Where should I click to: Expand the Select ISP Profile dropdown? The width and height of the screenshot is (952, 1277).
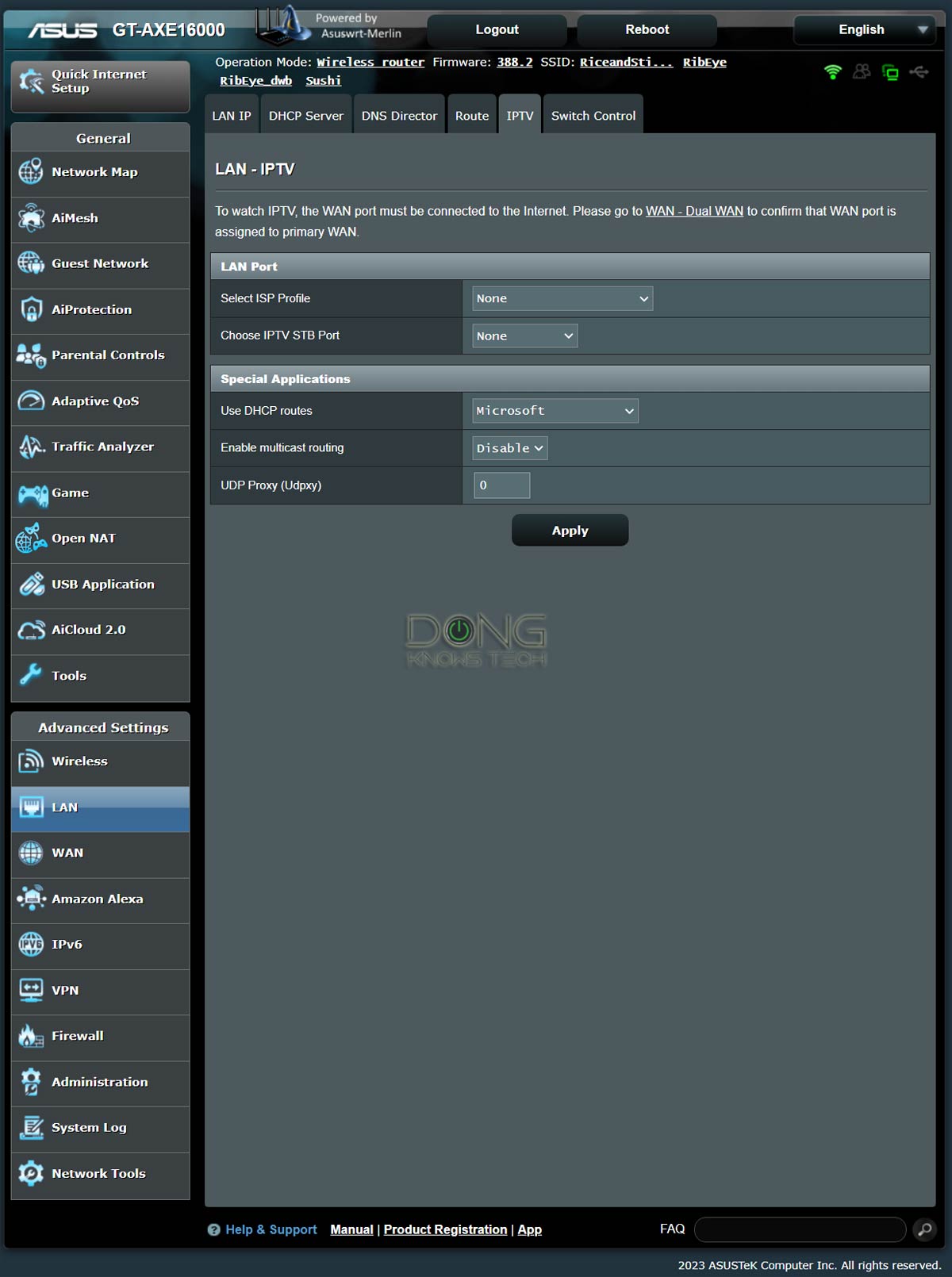click(x=562, y=298)
